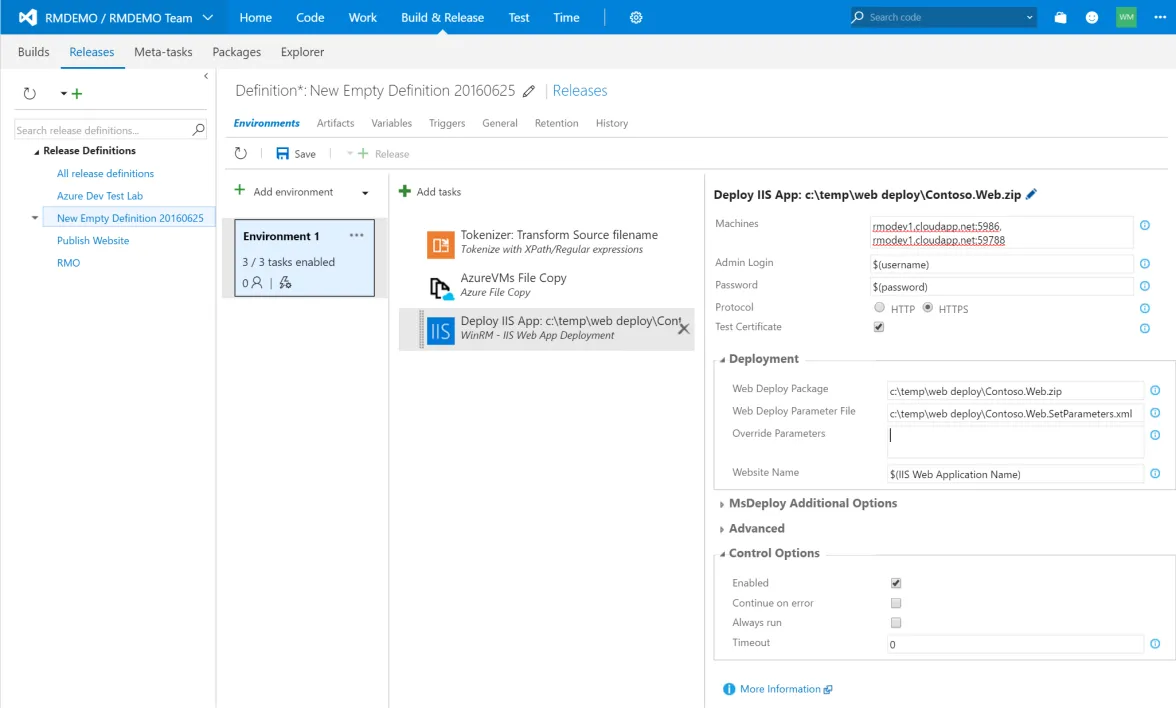Click the green plus to create definition

pos(76,94)
